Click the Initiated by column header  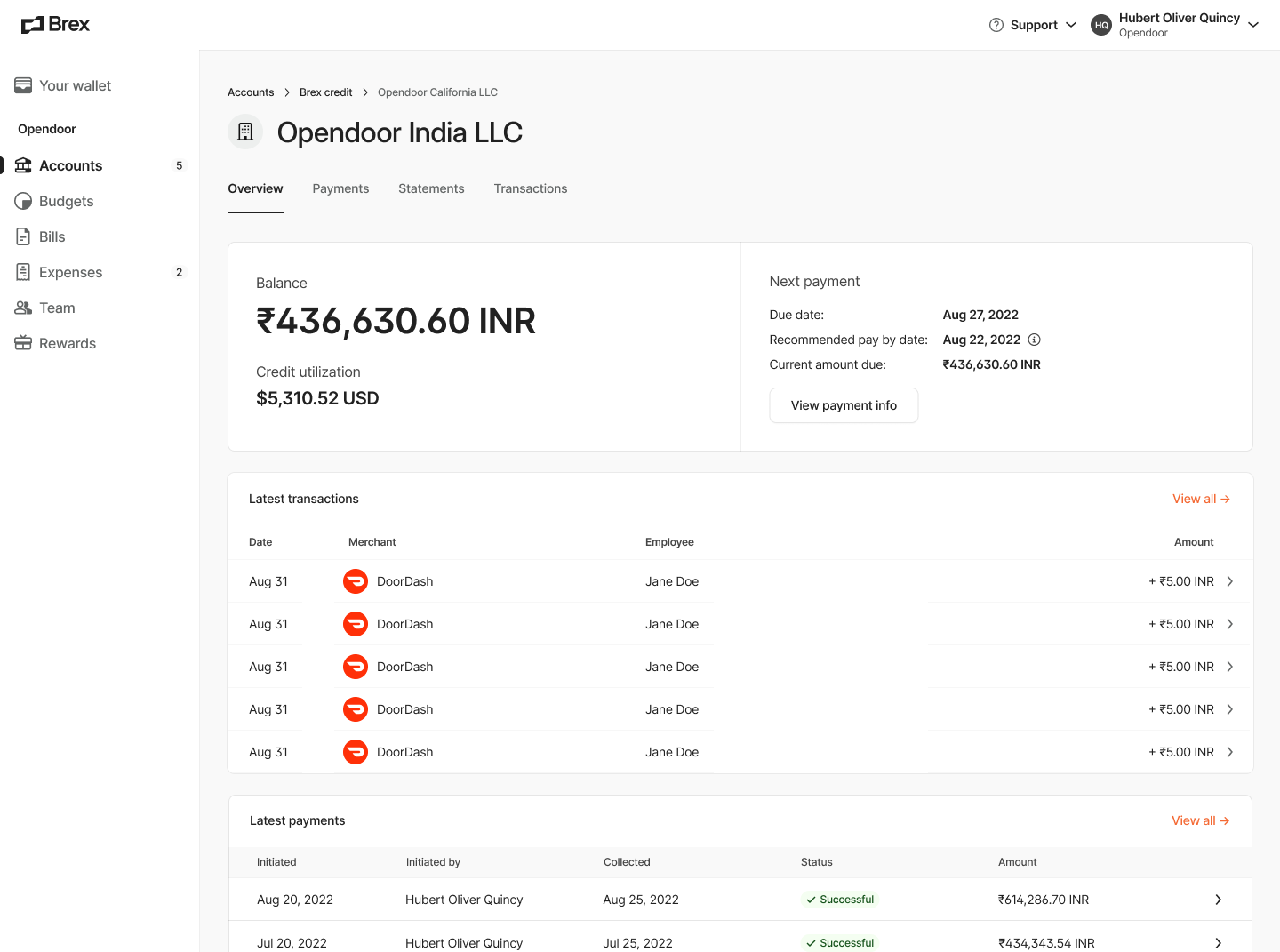[x=433, y=862]
